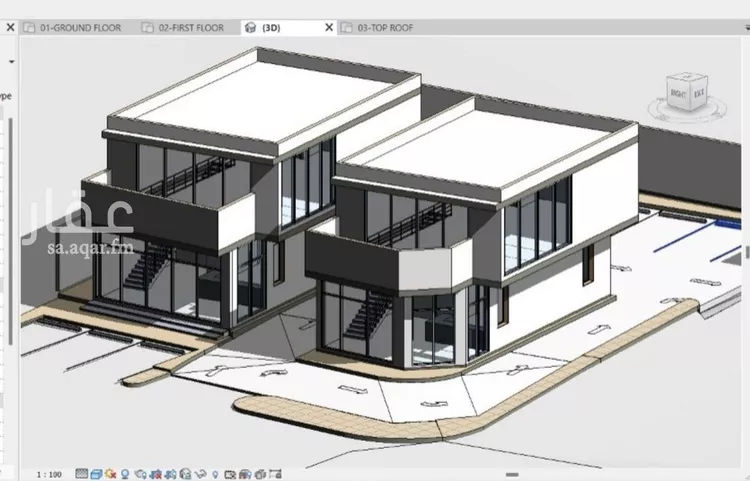This screenshot has width=750, height=481.
Task: Toggle Sun Path on or off
Action: (x=110, y=473)
